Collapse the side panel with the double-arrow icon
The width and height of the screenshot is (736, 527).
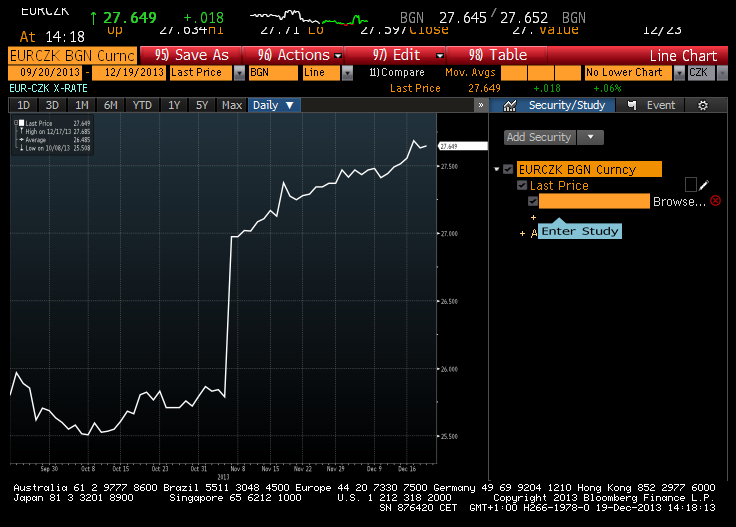tap(481, 105)
